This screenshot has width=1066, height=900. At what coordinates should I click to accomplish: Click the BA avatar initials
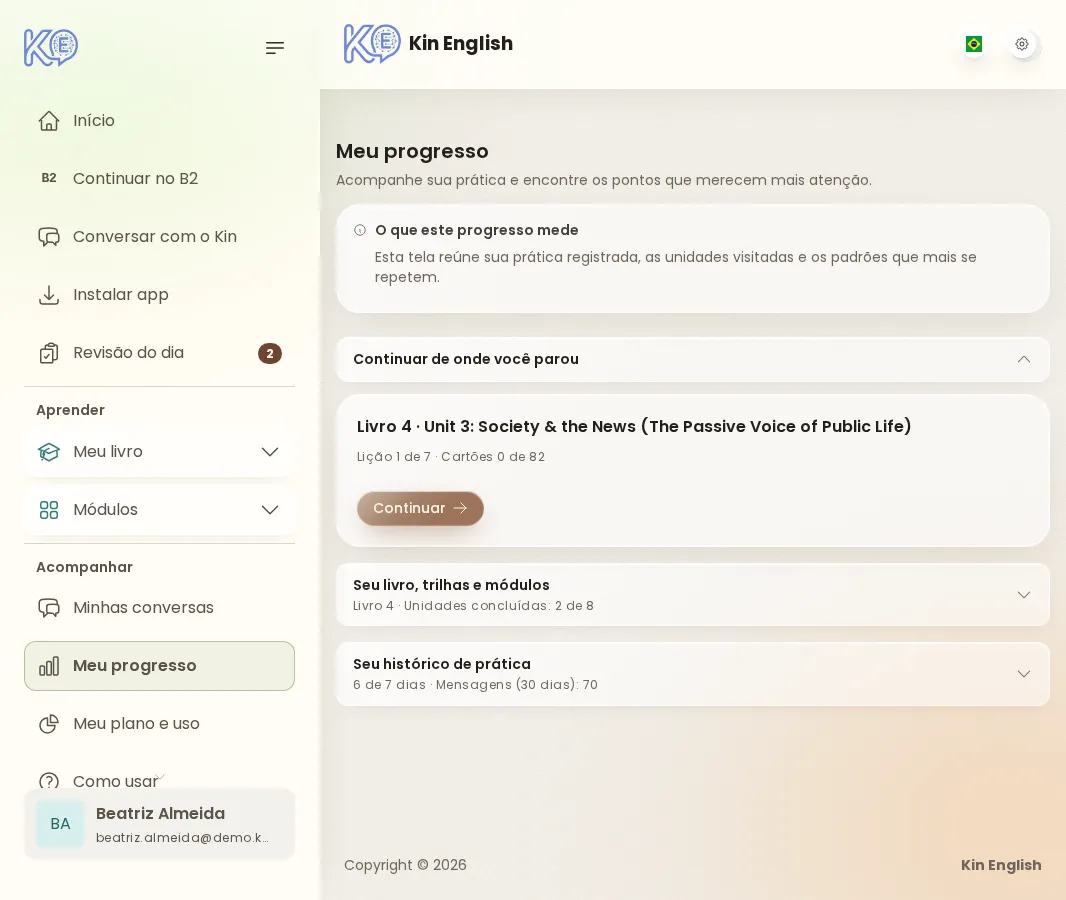click(x=60, y=824)
